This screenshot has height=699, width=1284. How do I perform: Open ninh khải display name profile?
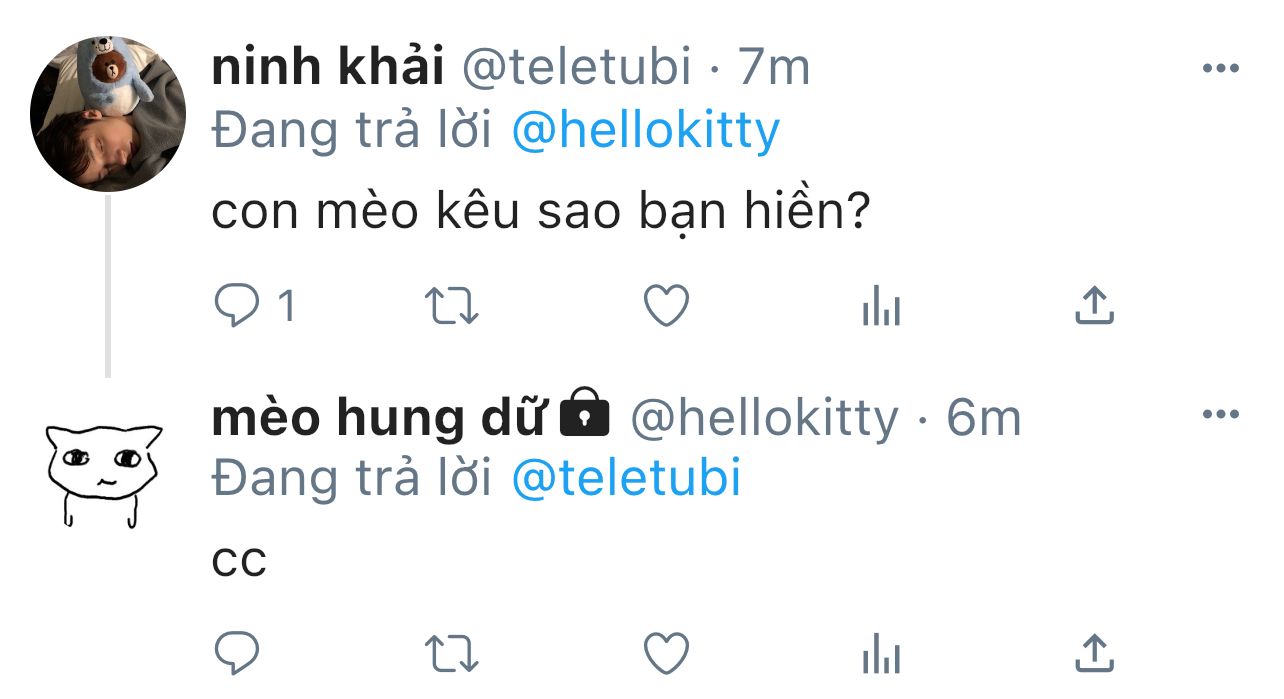click(x=327, y=67)
